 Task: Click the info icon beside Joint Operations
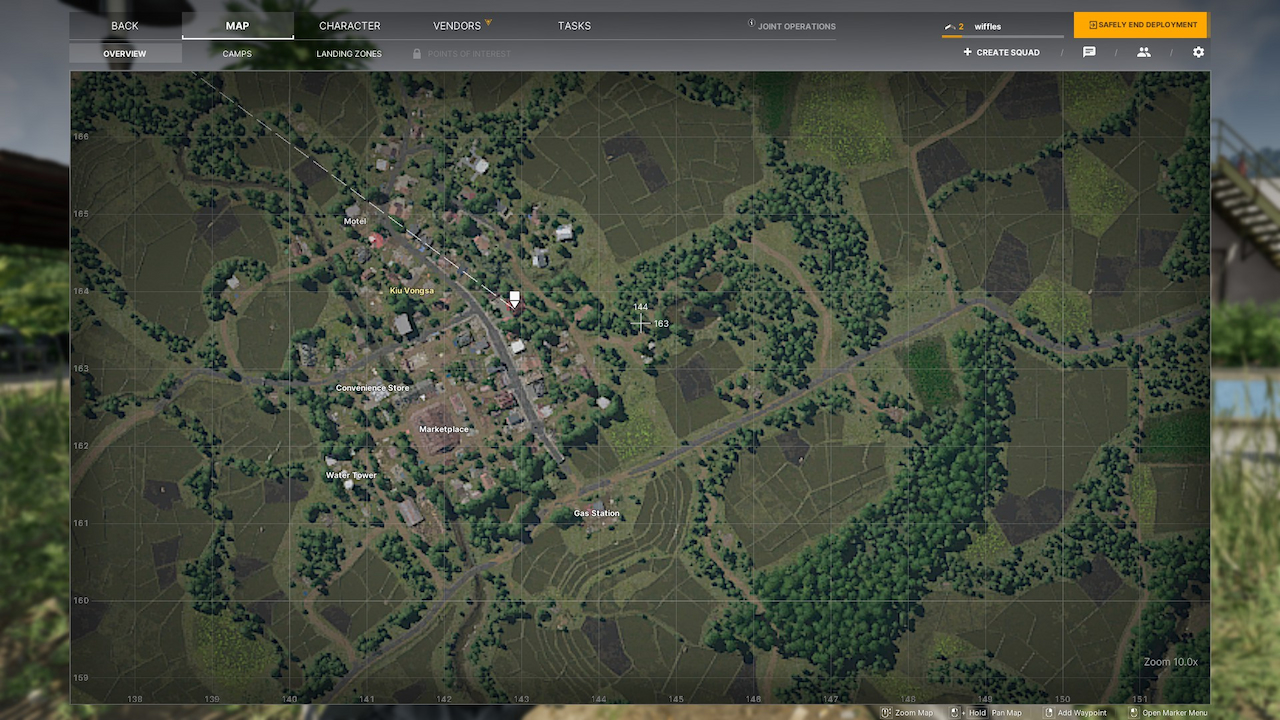752,25
